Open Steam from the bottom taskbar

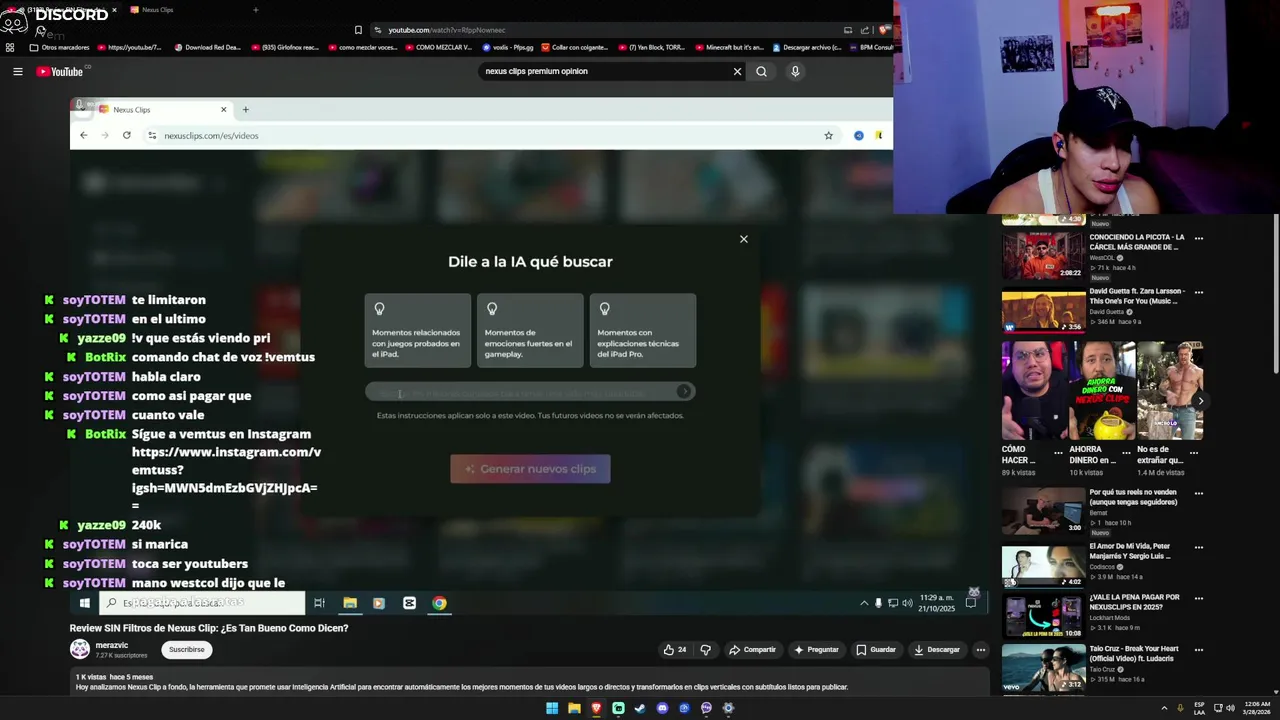(x=640, y=708)
